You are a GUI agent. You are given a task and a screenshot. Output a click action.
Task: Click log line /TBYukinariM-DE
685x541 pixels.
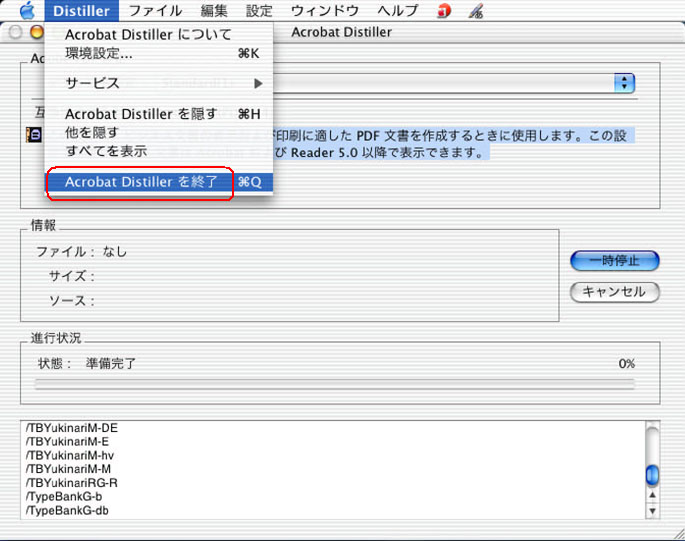tap(72, 428)
